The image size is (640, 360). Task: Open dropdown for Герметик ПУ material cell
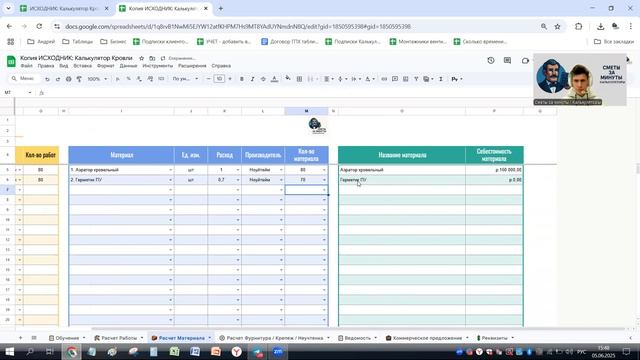[171, 180]
